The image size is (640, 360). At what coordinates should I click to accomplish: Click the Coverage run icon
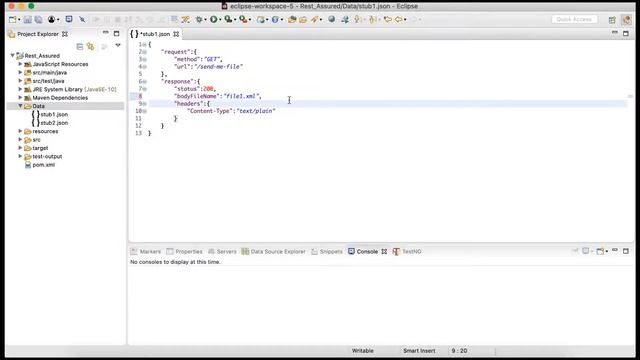(228, 19)
